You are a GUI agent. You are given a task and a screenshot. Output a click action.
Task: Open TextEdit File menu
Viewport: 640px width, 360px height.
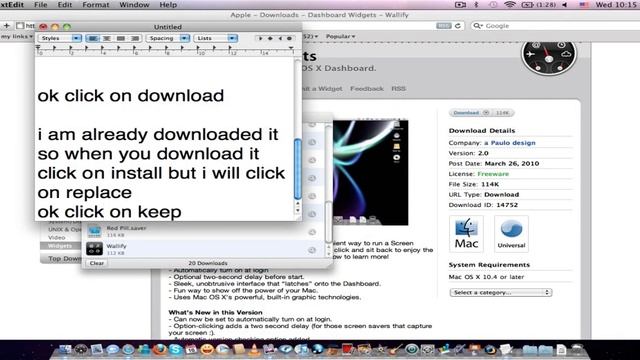(40, 5)
